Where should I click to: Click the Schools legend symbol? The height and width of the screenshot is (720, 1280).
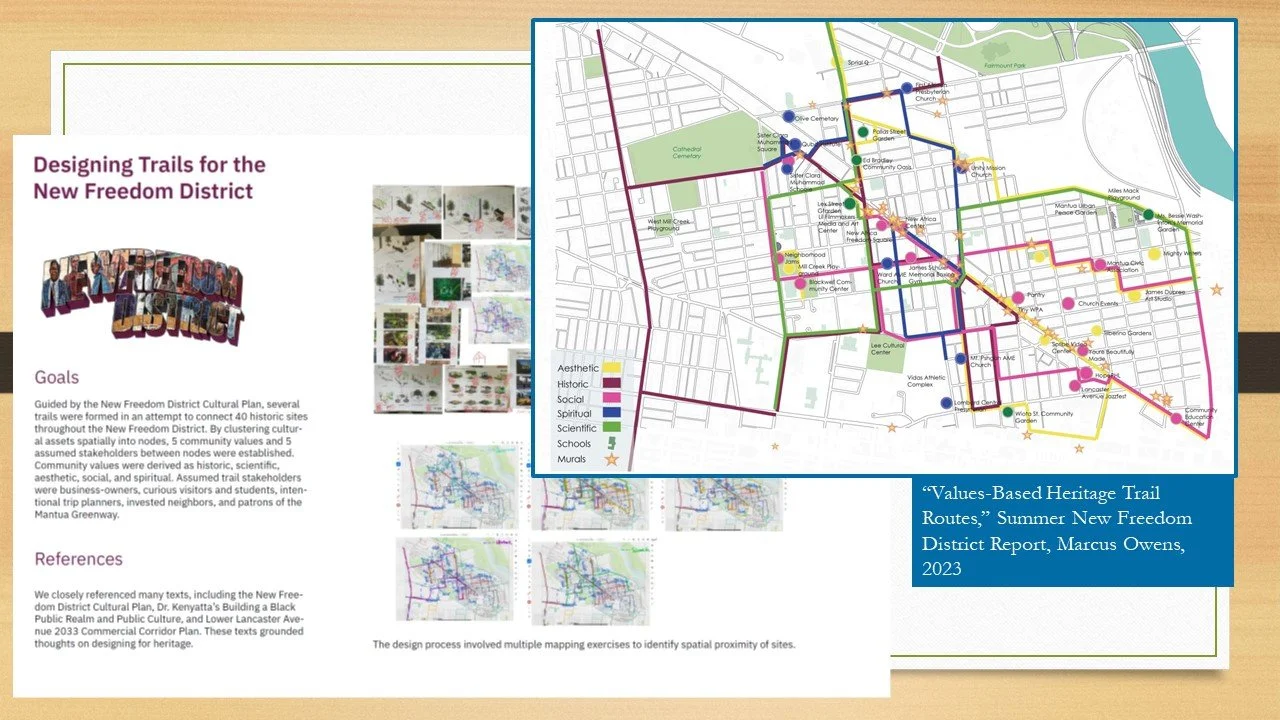pos(614,444)
